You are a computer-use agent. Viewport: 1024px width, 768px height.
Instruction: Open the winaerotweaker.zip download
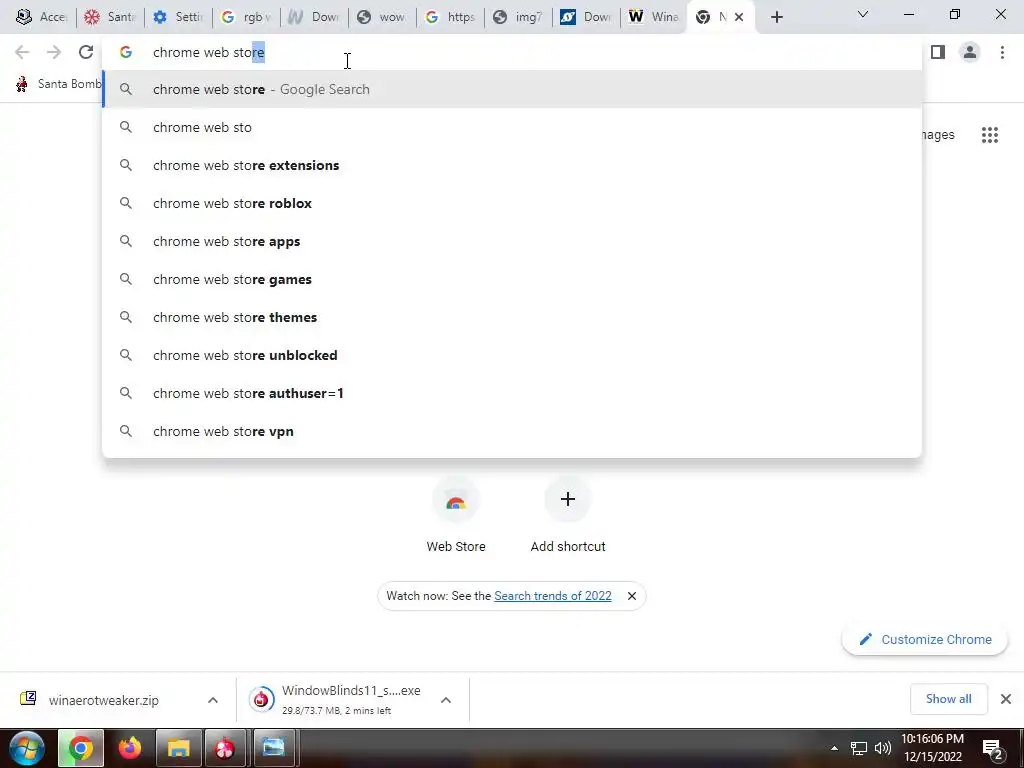[104, 700]
